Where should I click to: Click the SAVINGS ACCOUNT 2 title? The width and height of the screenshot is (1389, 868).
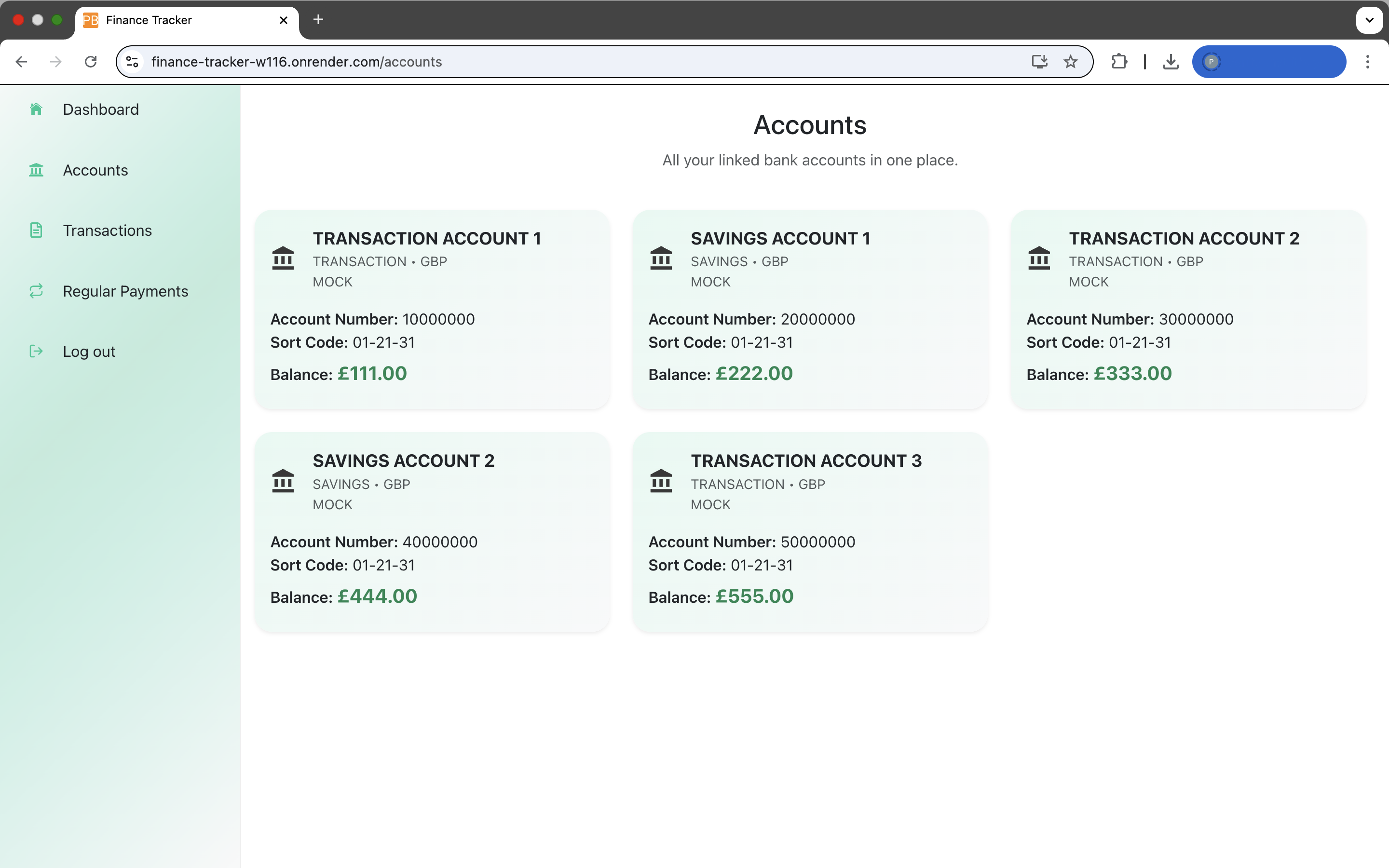pyautogui.click(x=404, y=461)
